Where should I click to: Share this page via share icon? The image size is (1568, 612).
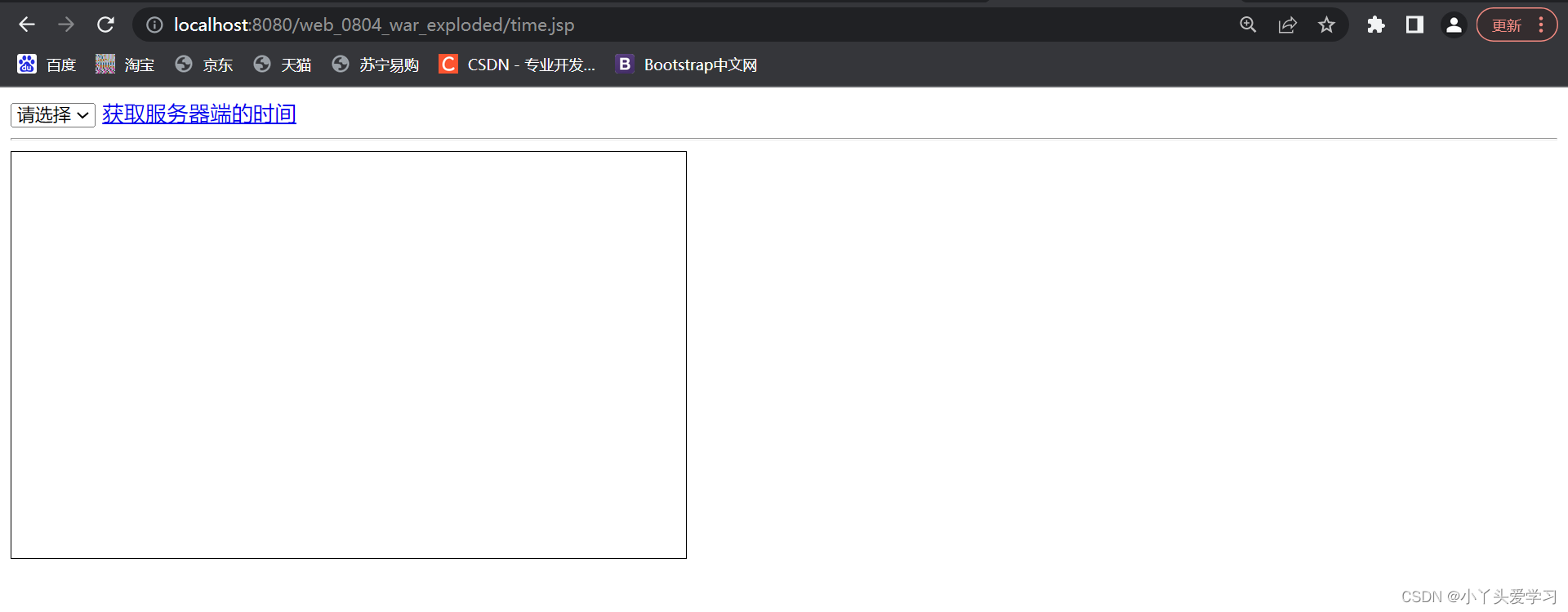[x=1287, y=25]
